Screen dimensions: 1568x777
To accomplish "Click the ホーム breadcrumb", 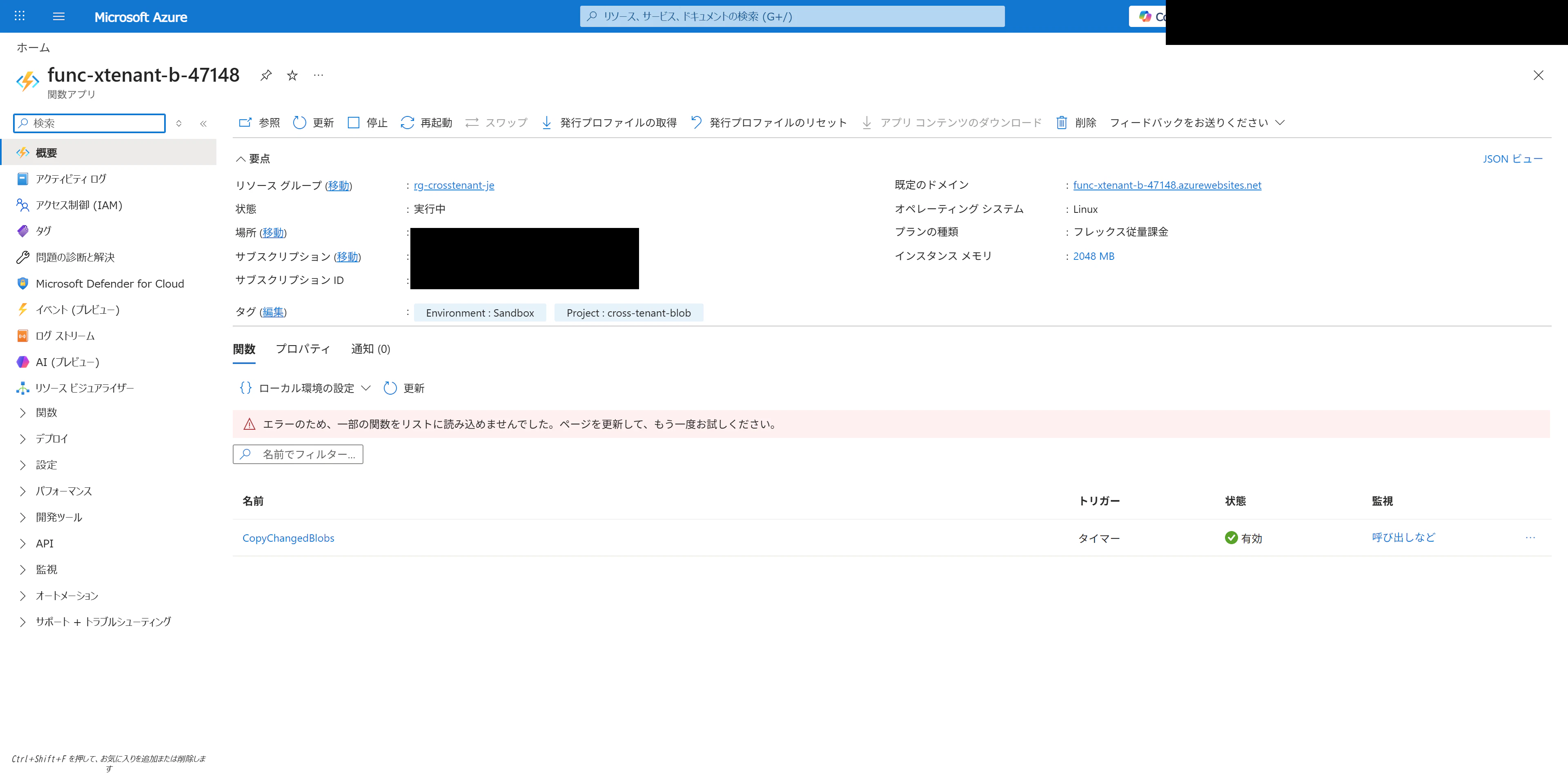I will [33, 47].
